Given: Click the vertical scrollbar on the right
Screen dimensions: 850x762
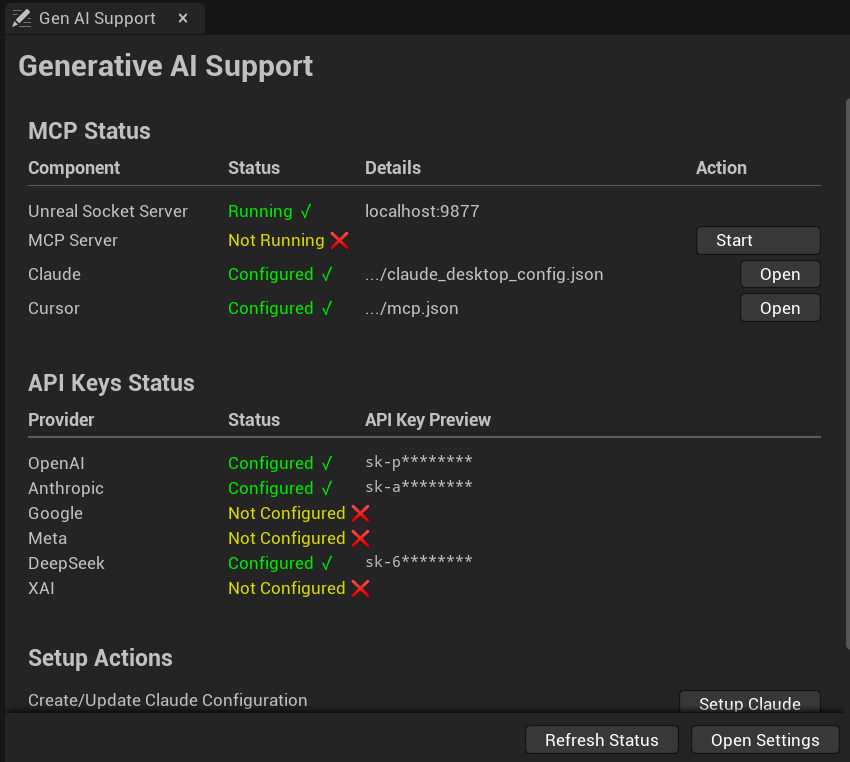Looking at the screenshot, I should [847, 374].
